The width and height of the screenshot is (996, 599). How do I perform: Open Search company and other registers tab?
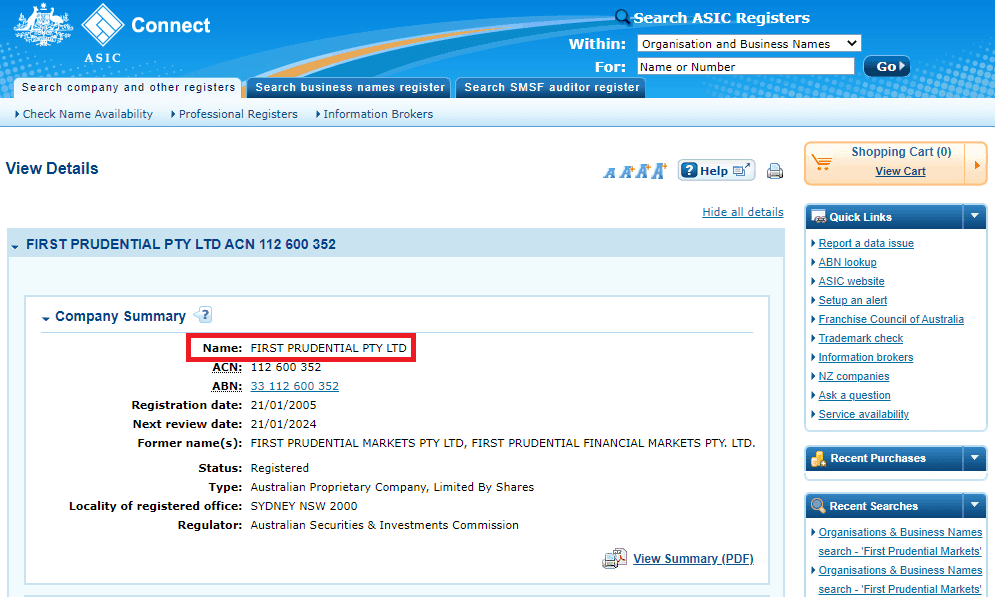point(128,88)
